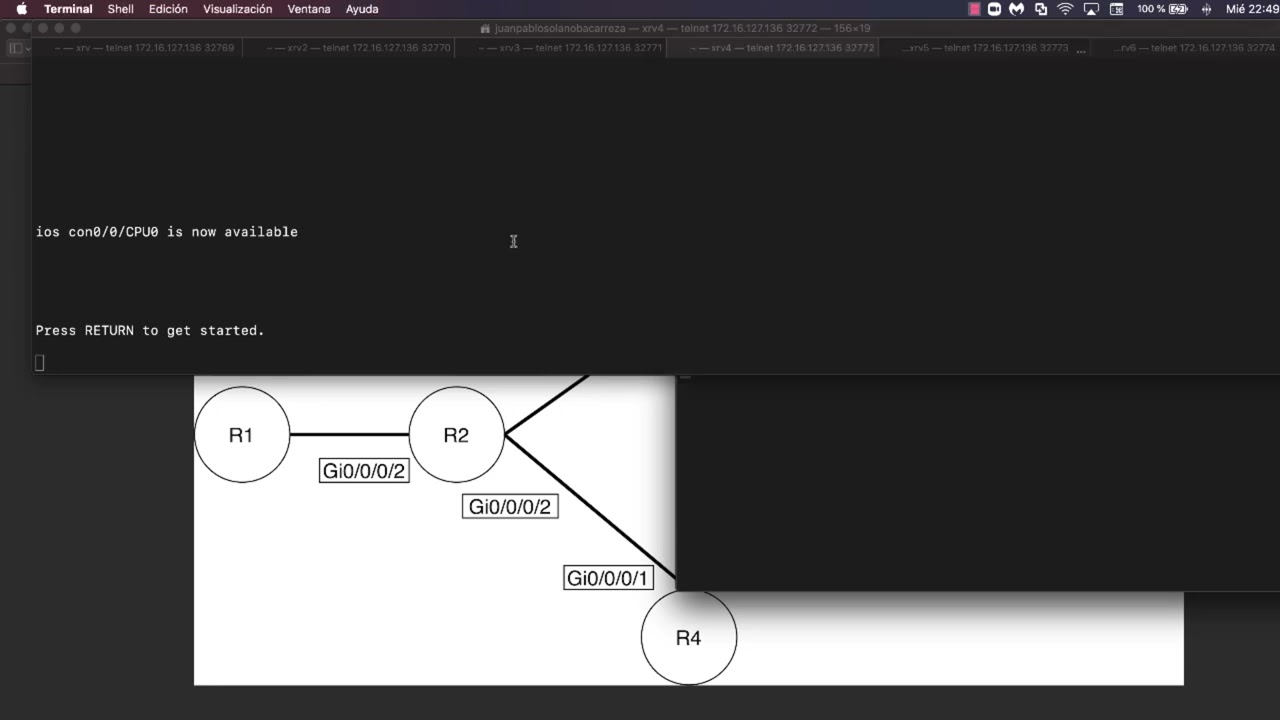1280x720 pixels.
Task: Click Gi0/0/0/2 label under R1-R2 link
Action: pyautogui.click(x=364, y=471)
